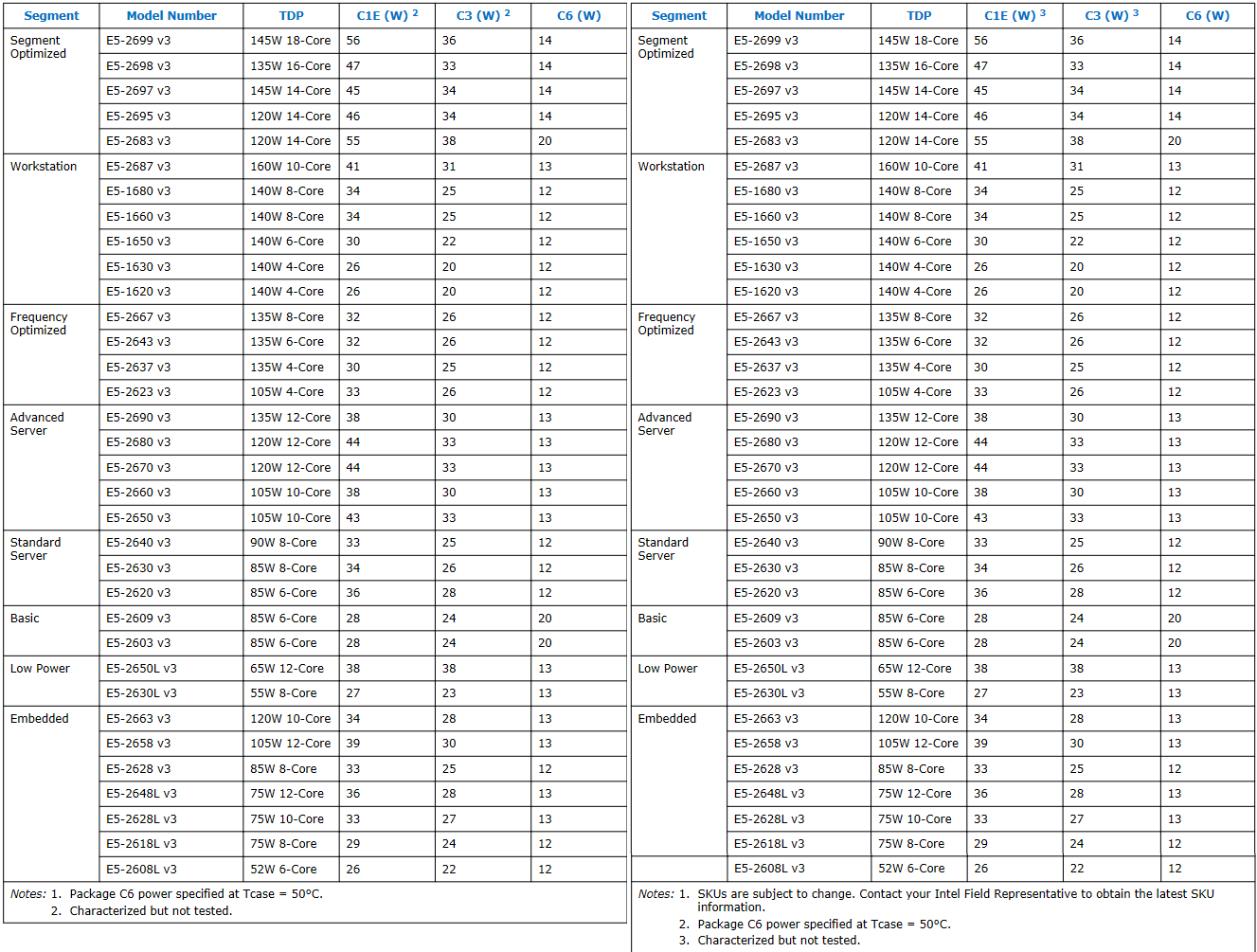Click C3 value 38 in right table's E5-2650L row
This screenshot has height=952, width=1257.
1077,669
